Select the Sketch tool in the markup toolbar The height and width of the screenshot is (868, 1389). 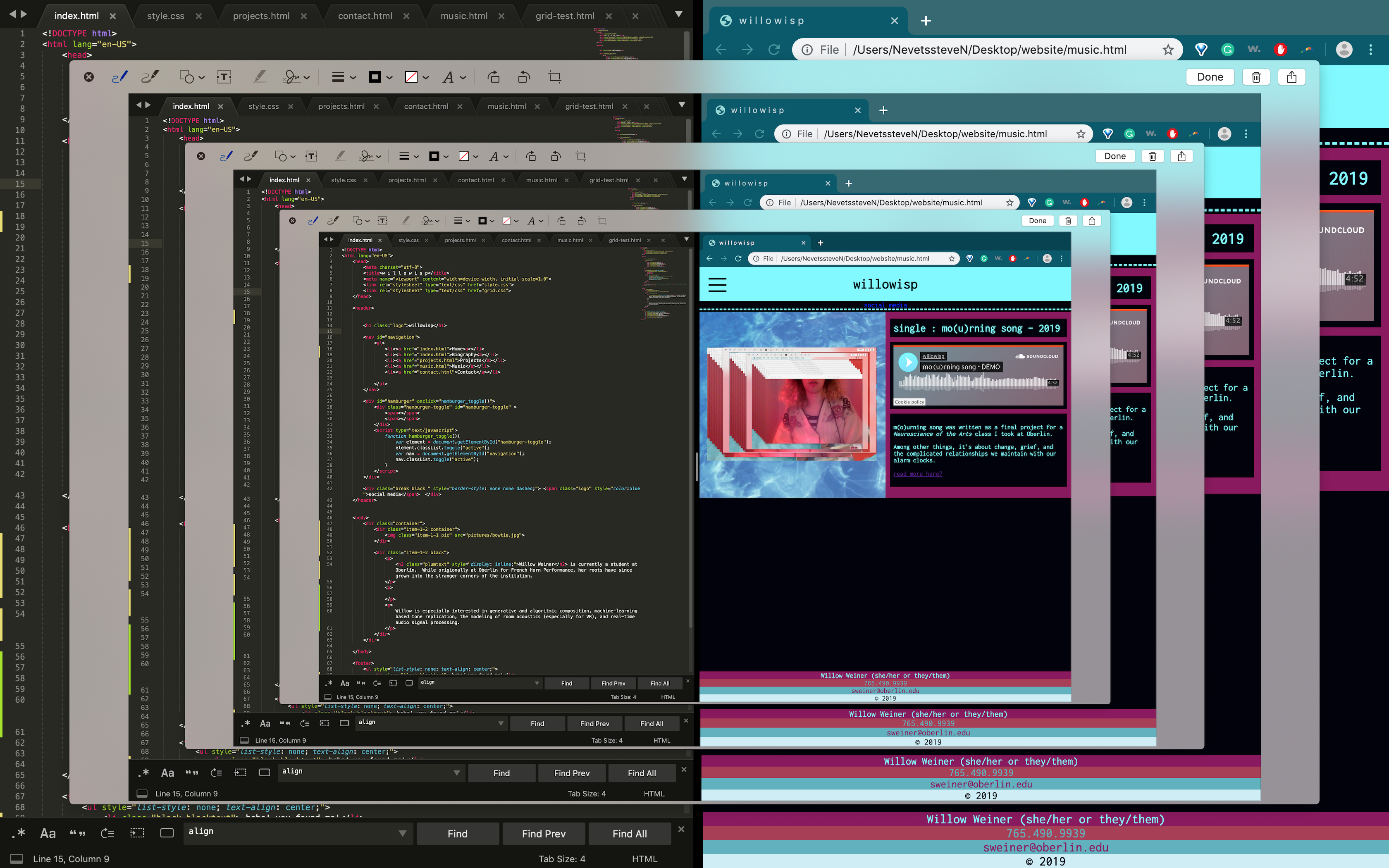click(119, 76)
